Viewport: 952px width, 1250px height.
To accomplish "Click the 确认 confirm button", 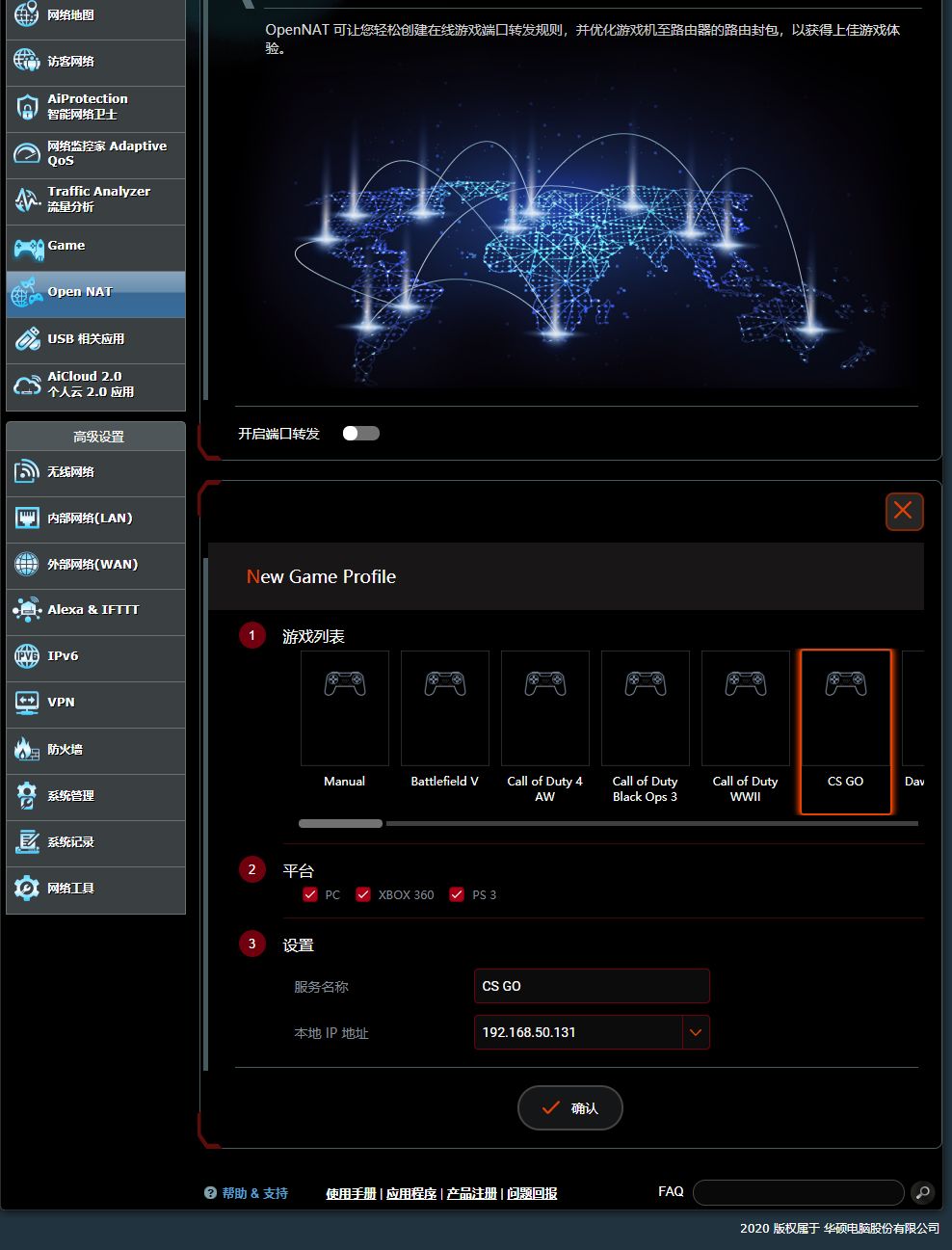I will (570, 1108).
